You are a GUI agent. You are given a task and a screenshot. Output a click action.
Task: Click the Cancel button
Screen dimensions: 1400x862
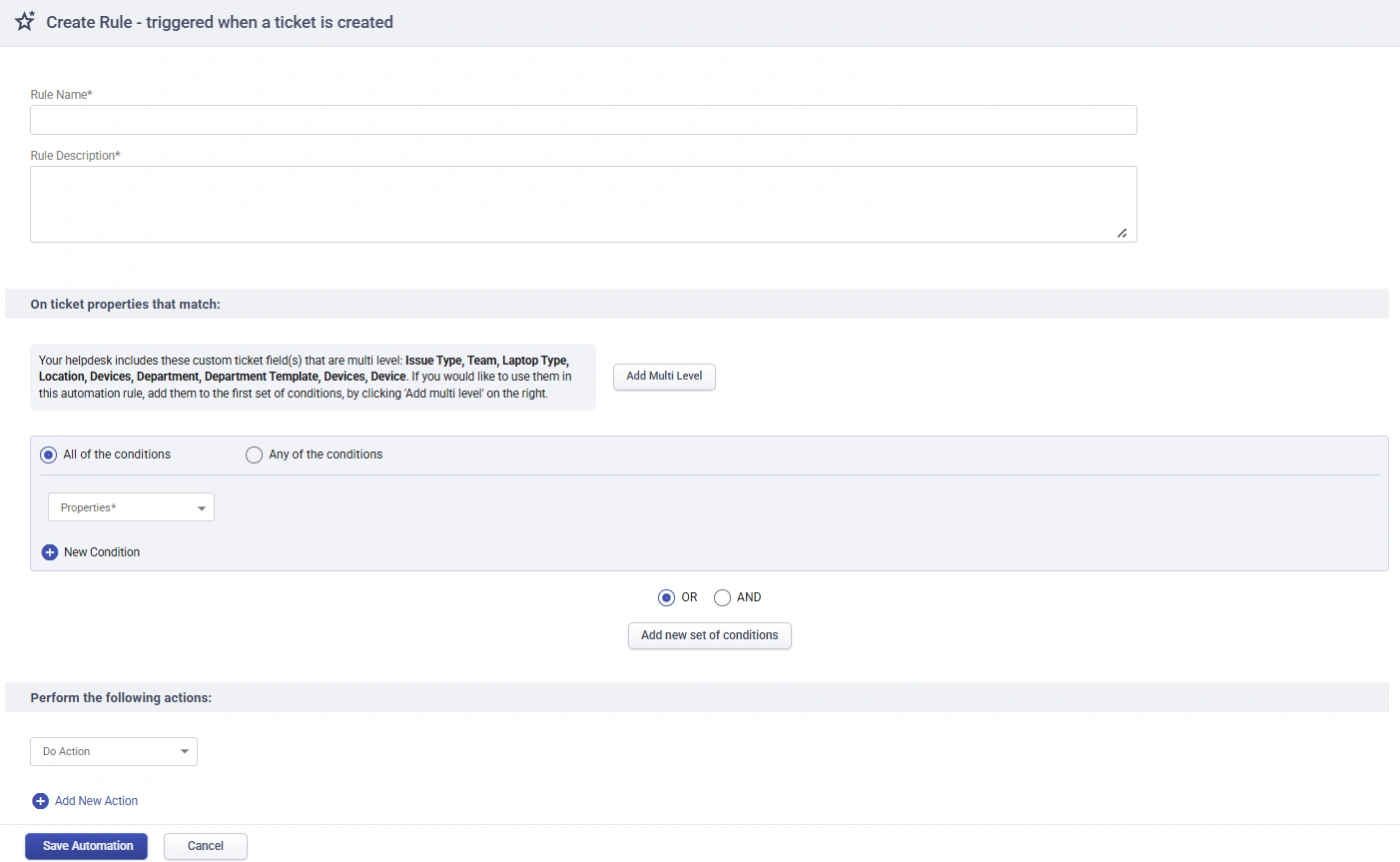click(206, 846)
